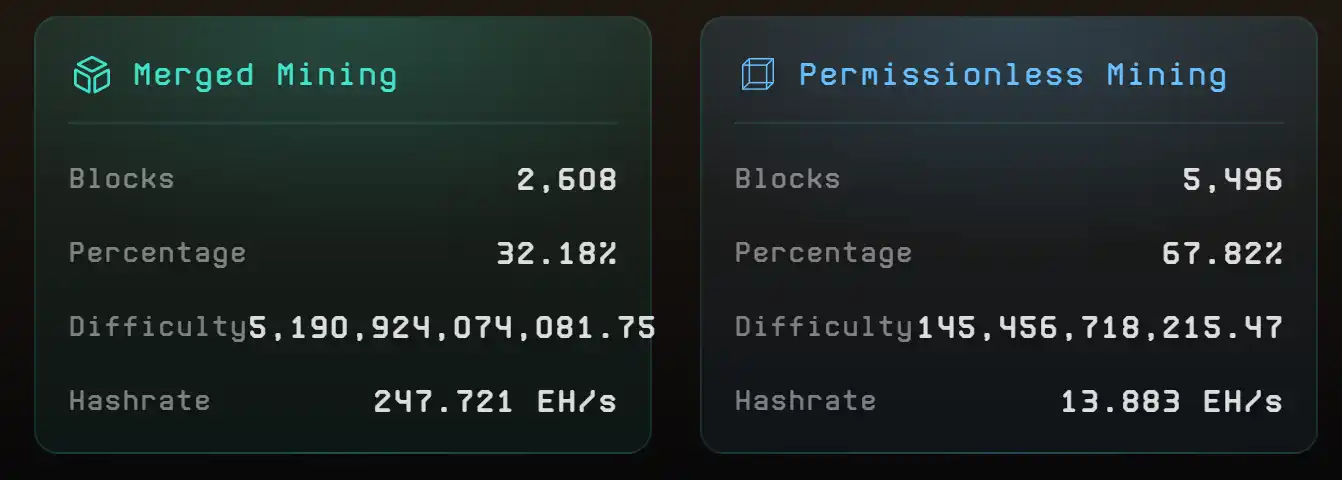Image resolution: width=1342 pixels, height=480 pixels.
Task: Click the 247.721 EH/s hashrate value
Action: (495, 401)
